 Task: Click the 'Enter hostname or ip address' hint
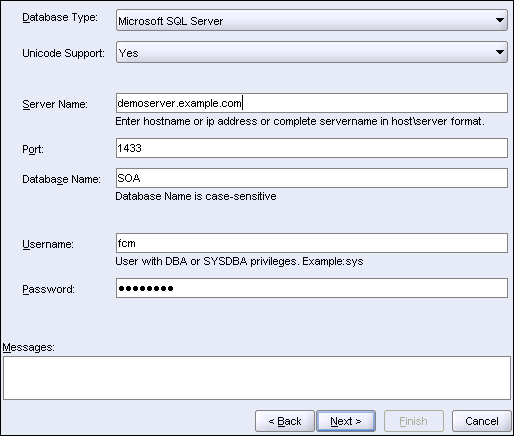click(x=300, y=121)
